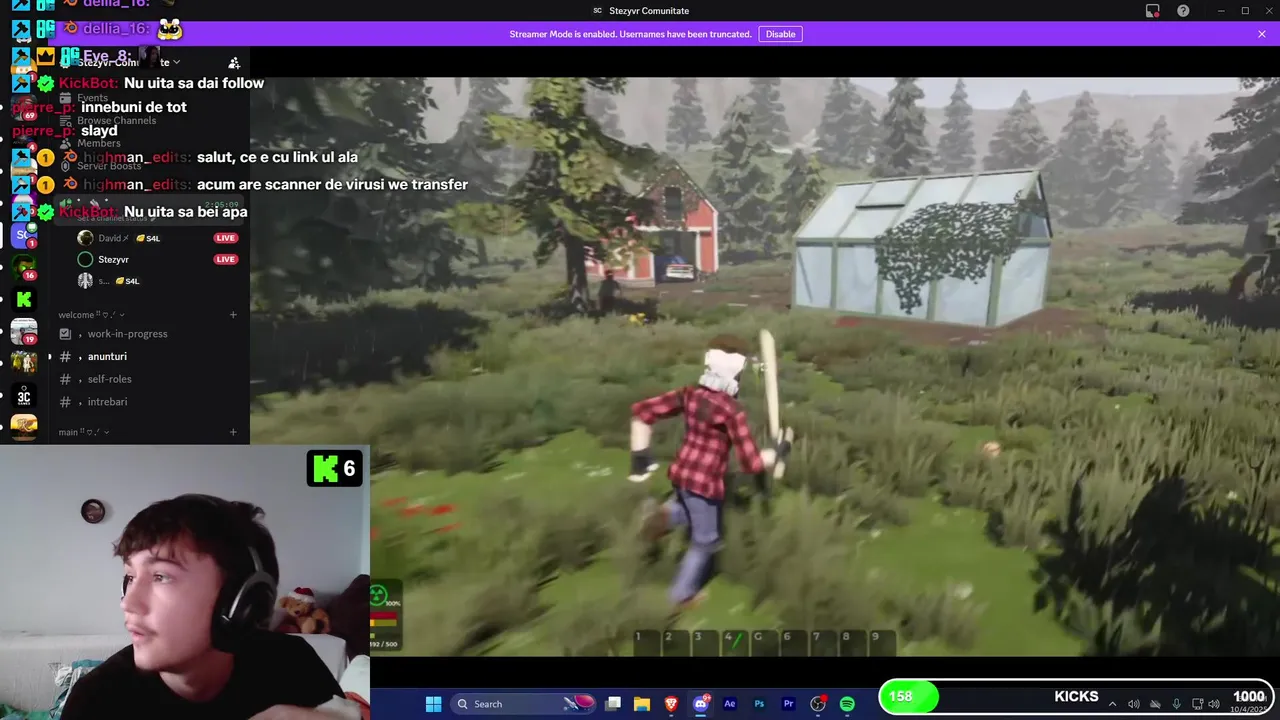This screenshot has height=720, width=1280.
Task: Add a channel to the welcome category
Action: pyautogui.click(x=233, y=315)
